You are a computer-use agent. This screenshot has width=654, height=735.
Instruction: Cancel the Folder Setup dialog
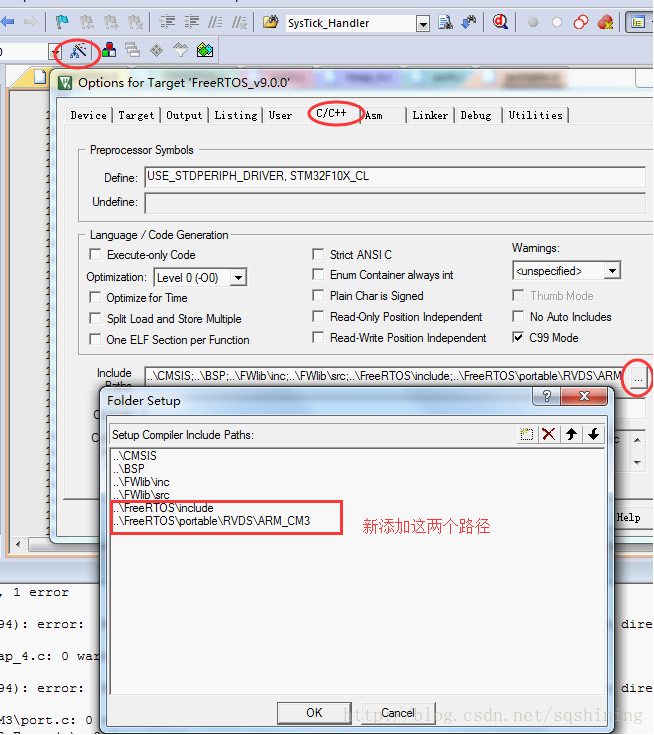pyautogui.click(x=398, y=713)
